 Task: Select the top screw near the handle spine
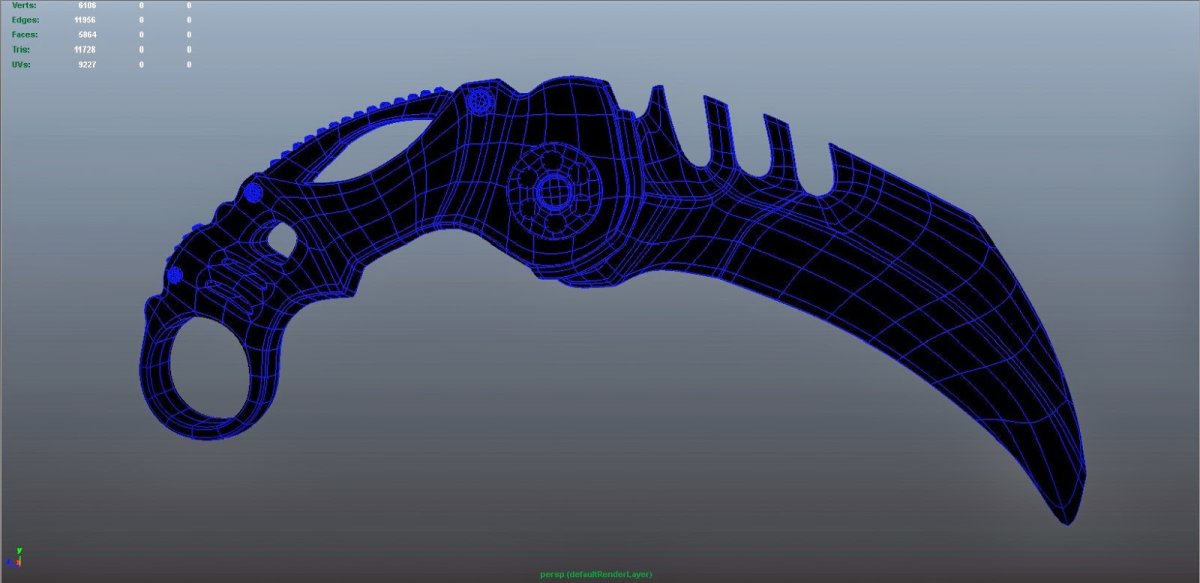point(481,100)
